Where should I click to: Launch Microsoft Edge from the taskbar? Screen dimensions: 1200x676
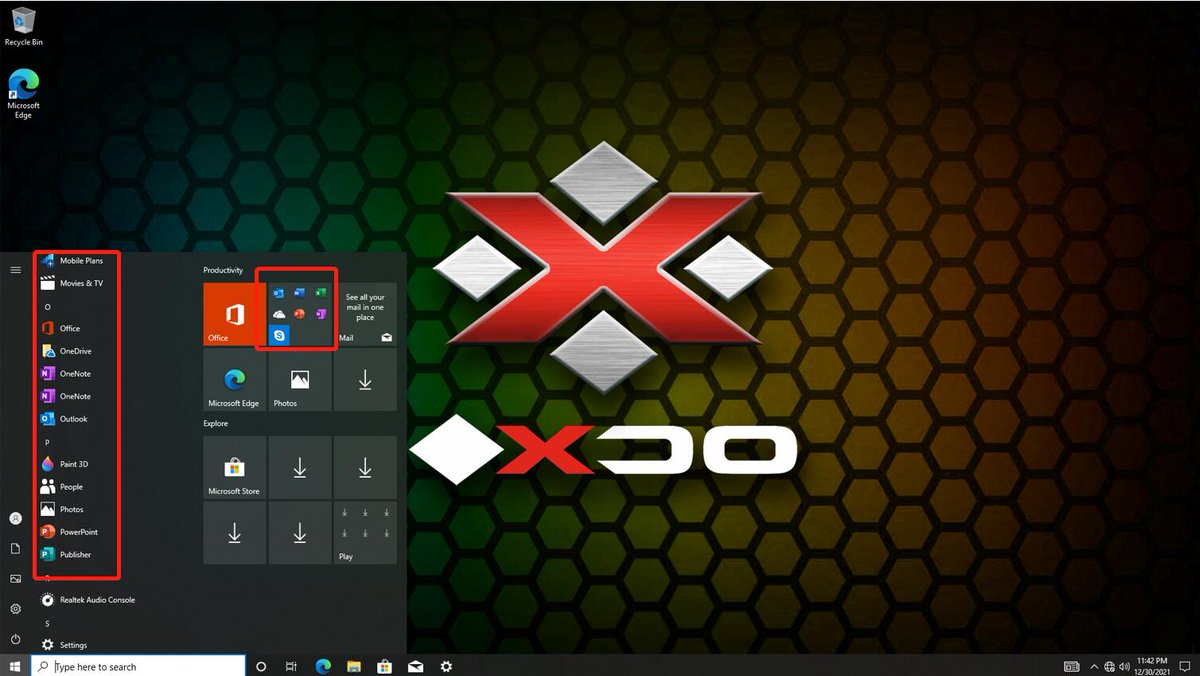point(323,666)
